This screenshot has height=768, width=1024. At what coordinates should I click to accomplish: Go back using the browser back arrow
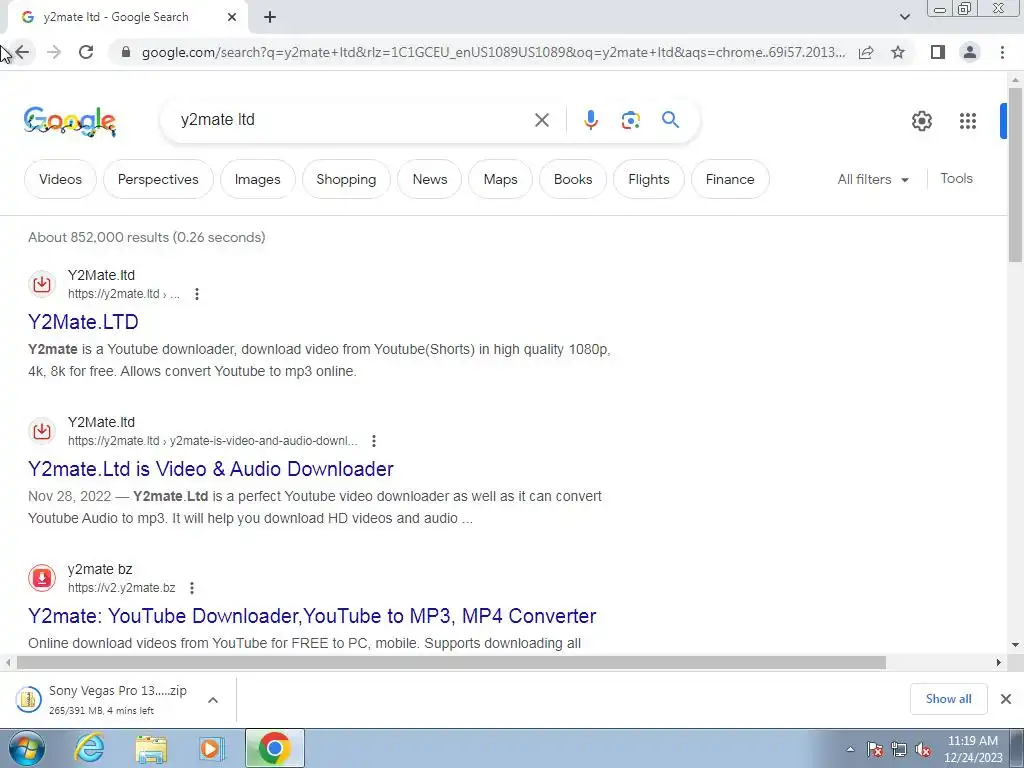click(x=22, y=52)
